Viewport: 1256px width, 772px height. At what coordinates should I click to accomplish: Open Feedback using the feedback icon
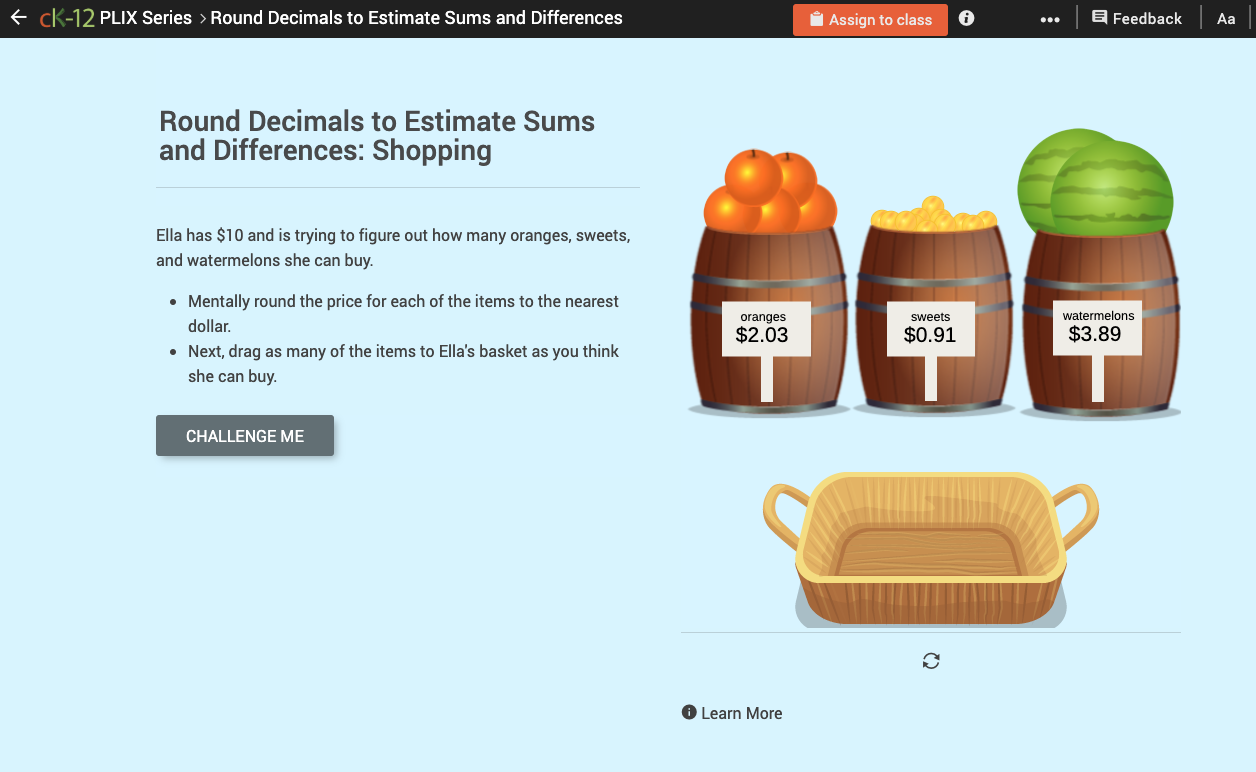[1100, 17]
